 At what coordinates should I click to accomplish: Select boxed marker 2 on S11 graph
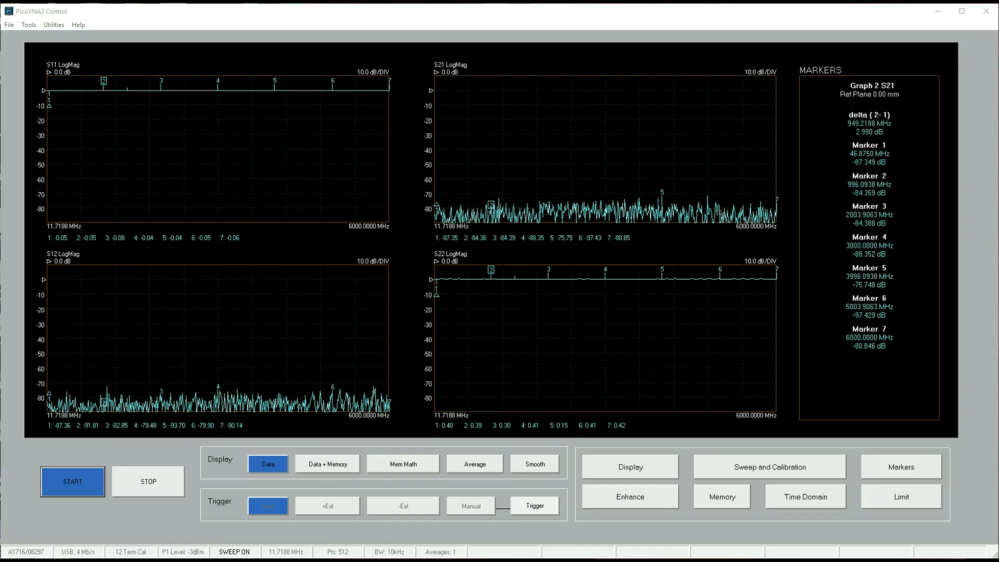(104, 81)
